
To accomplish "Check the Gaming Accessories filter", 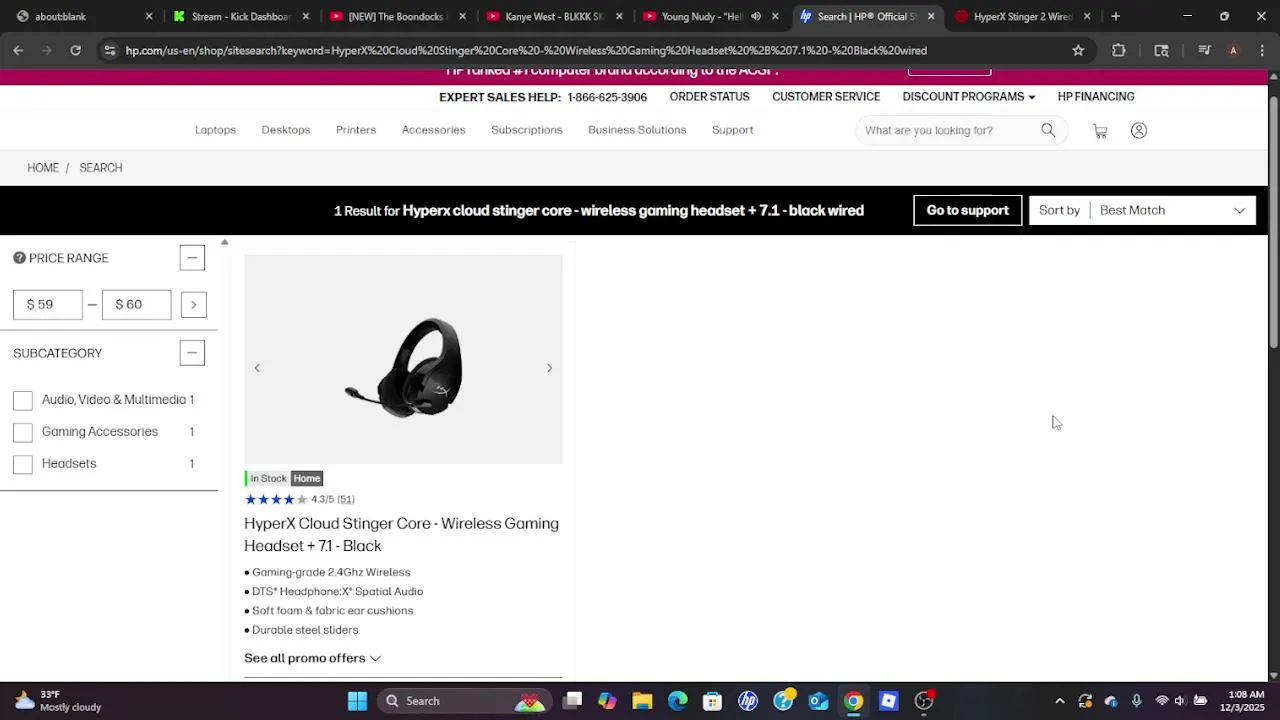I will pyautogui.click(x=23, y=432).
